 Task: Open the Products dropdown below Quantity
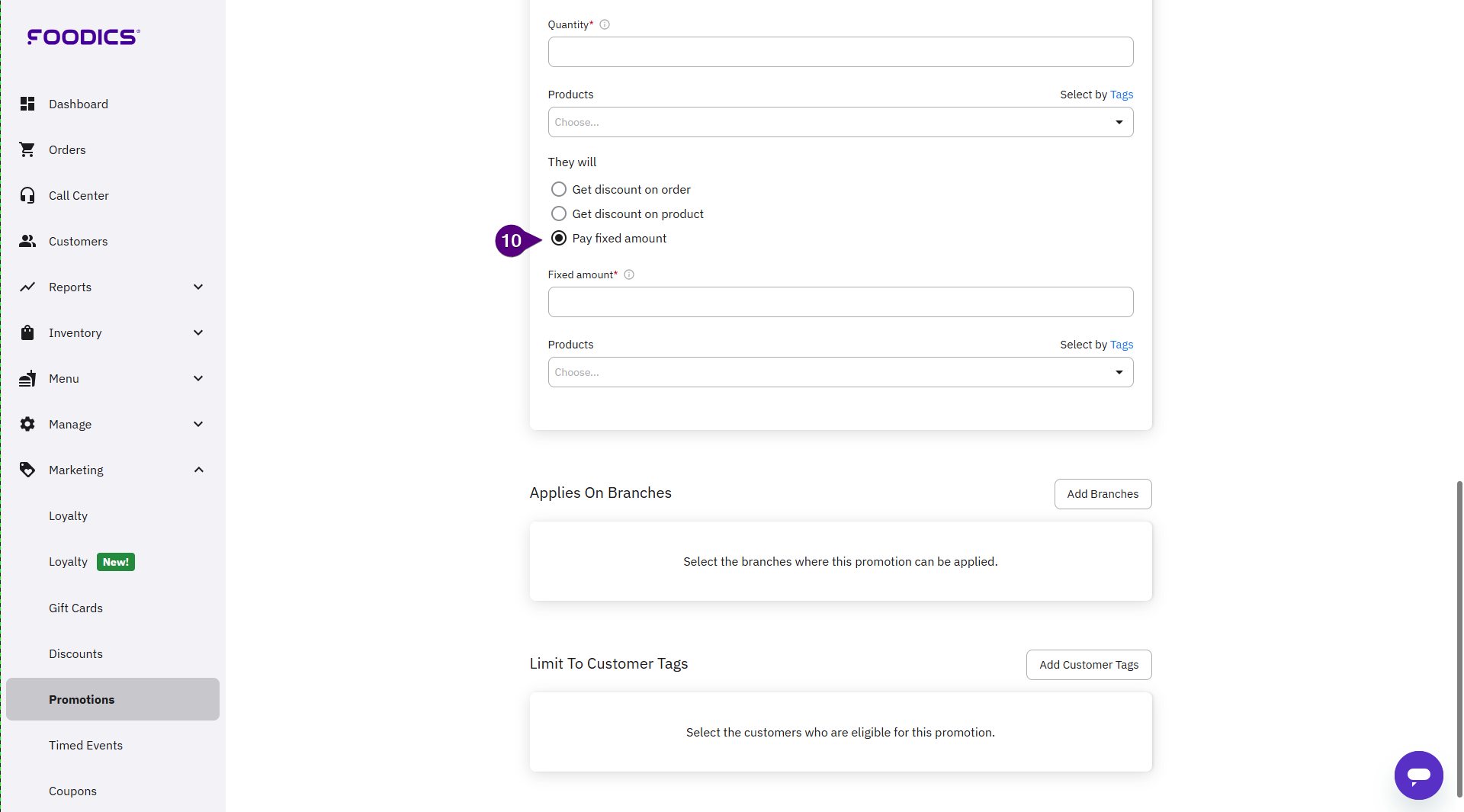click(840, 122)
